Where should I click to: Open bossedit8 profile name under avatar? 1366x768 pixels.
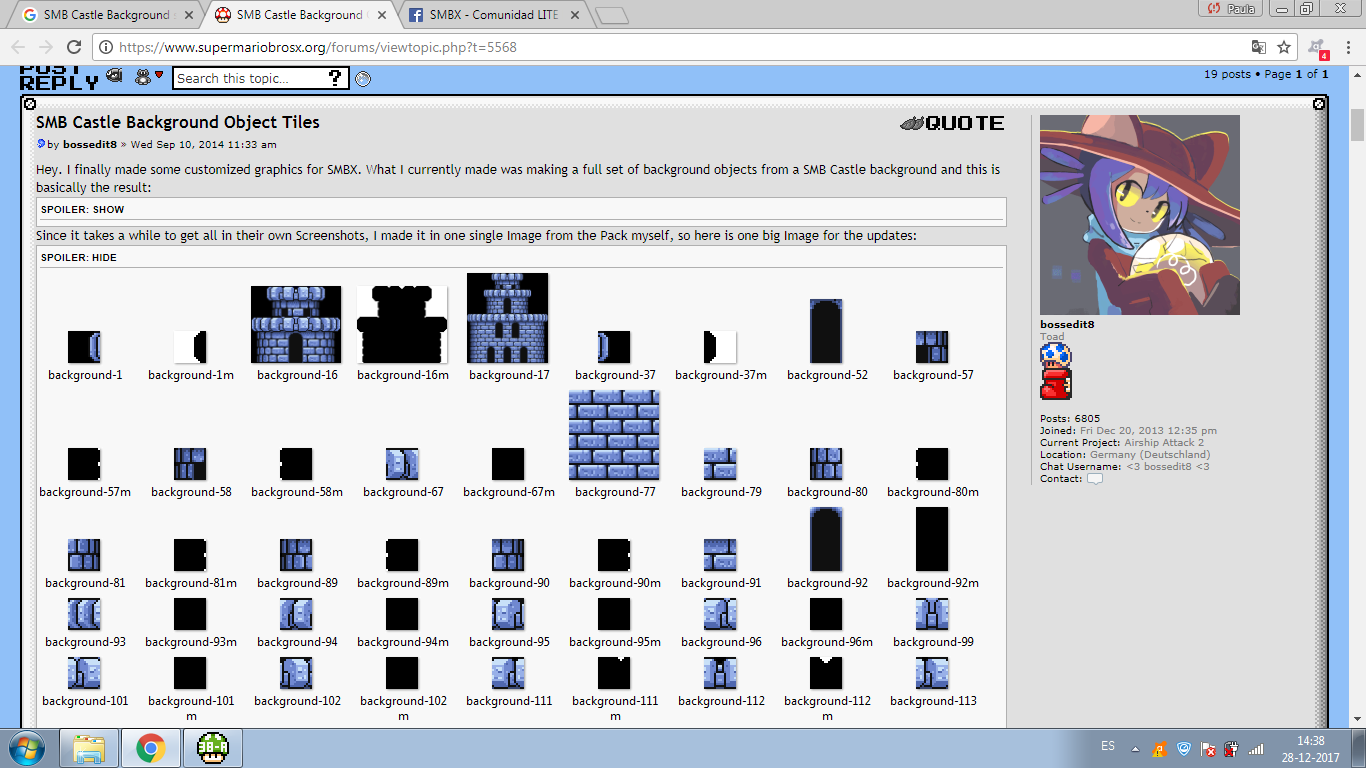(x=1067, y=324)
